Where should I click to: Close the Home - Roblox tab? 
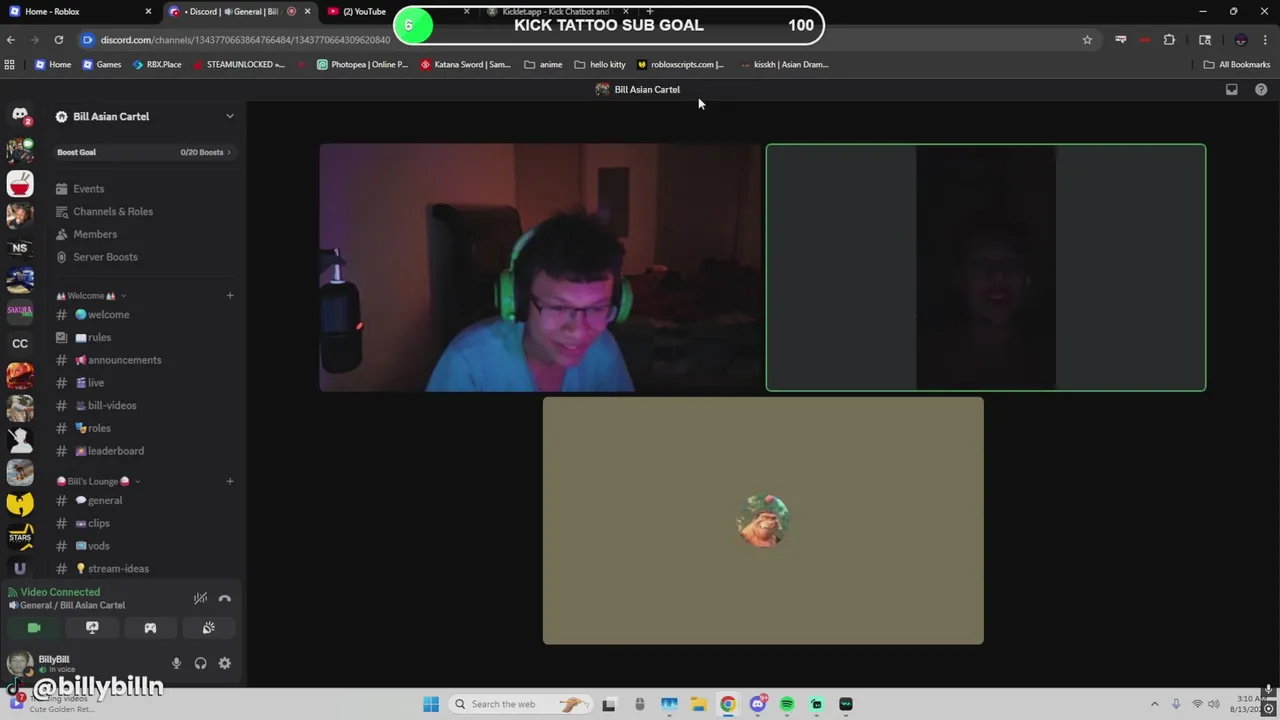coord(149,11)
